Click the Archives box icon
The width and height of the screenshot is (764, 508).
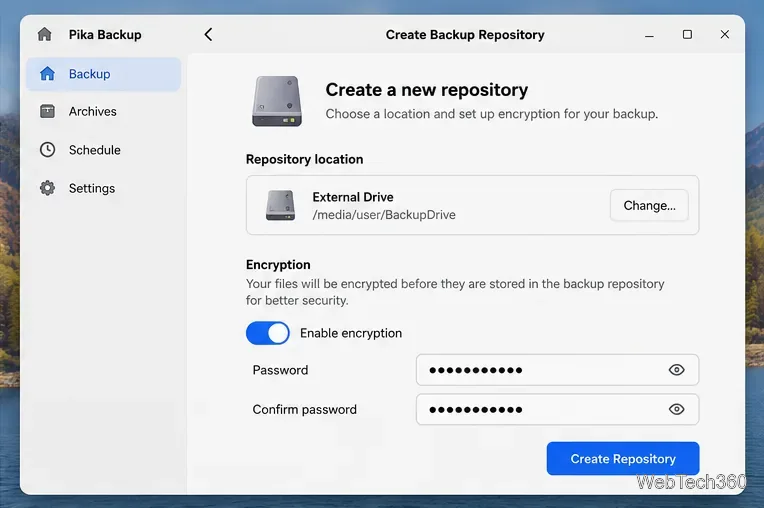[47, 112]
